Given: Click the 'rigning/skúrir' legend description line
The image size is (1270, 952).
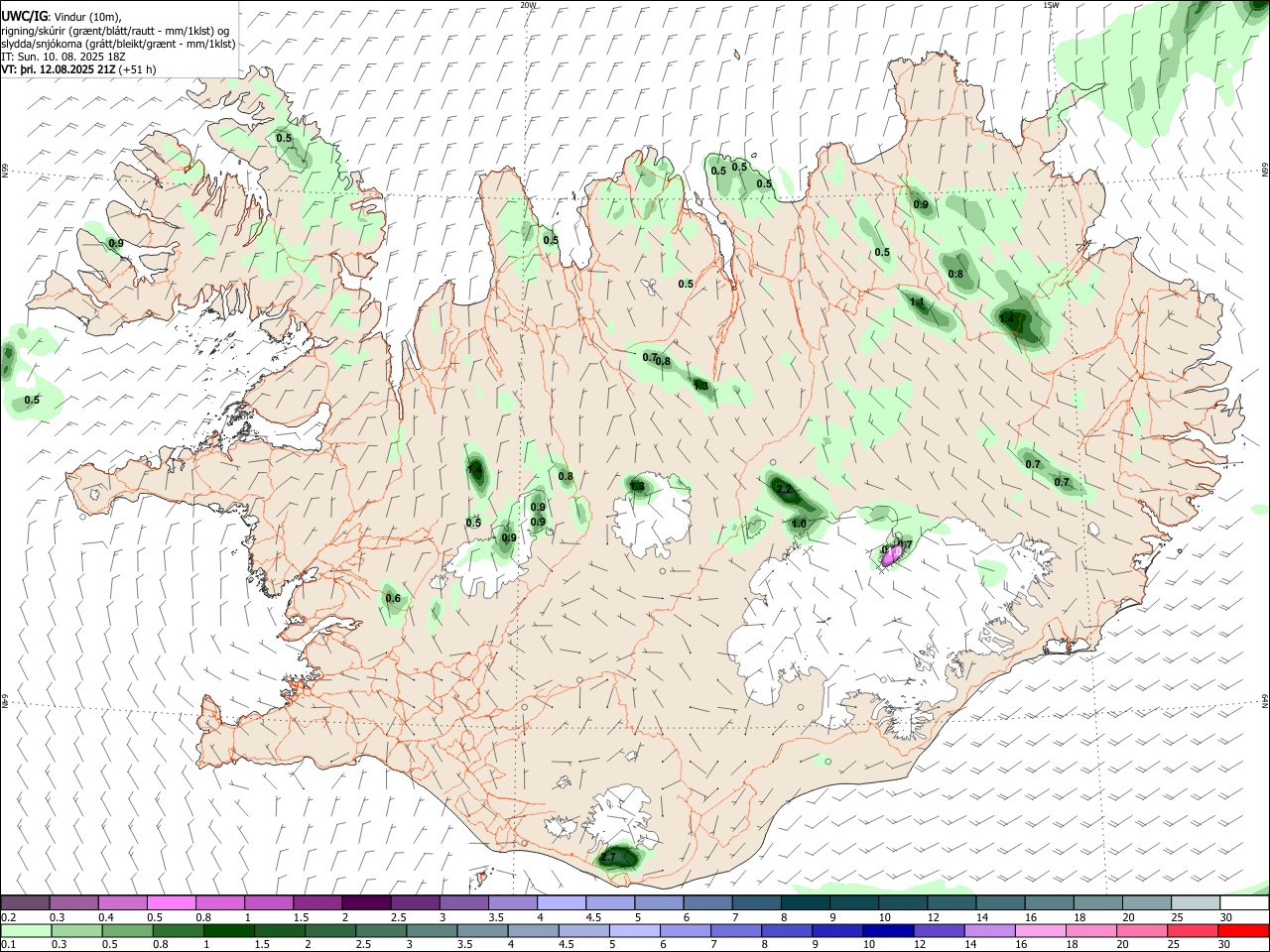Looking at the screenshot, I should pyautogui.click(x=115, y=31).
